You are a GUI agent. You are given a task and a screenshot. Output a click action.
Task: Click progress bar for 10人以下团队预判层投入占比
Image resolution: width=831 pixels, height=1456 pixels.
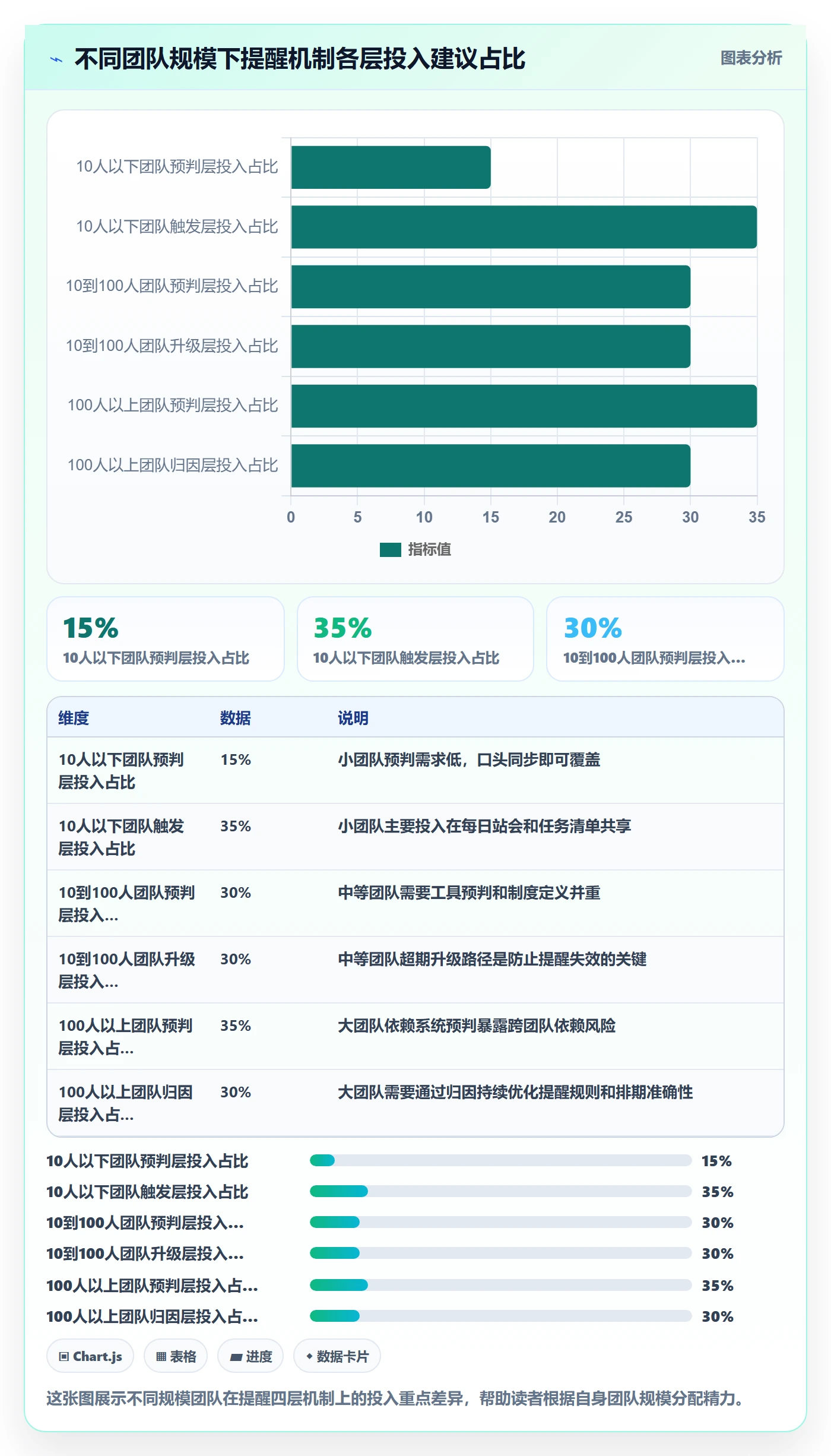[x=501, y=1160]
